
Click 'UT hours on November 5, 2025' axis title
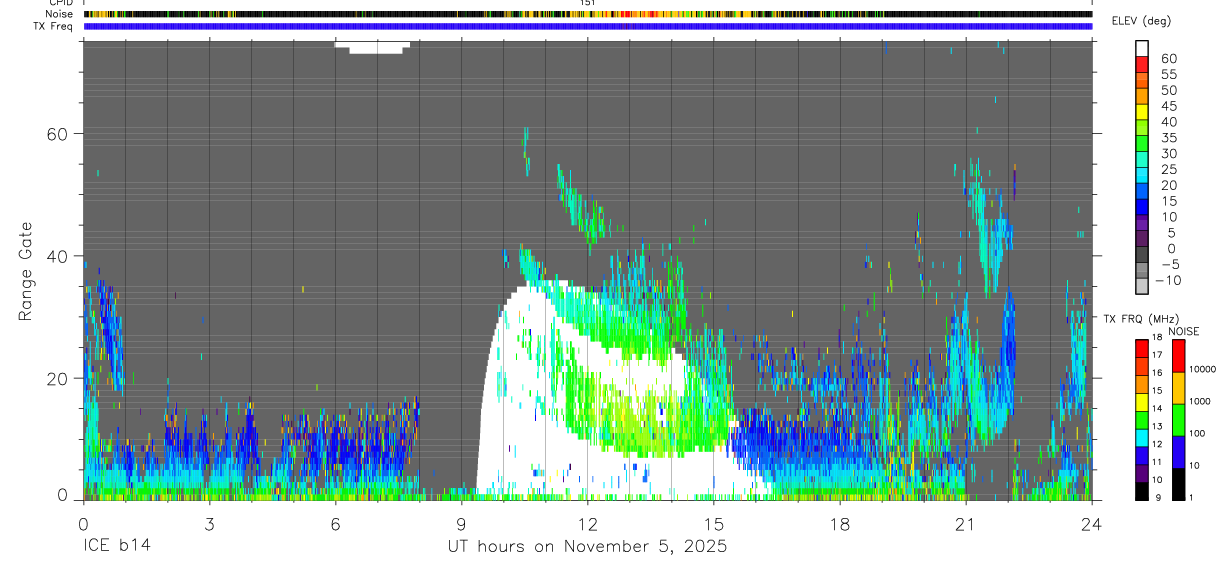coord(586,546)
